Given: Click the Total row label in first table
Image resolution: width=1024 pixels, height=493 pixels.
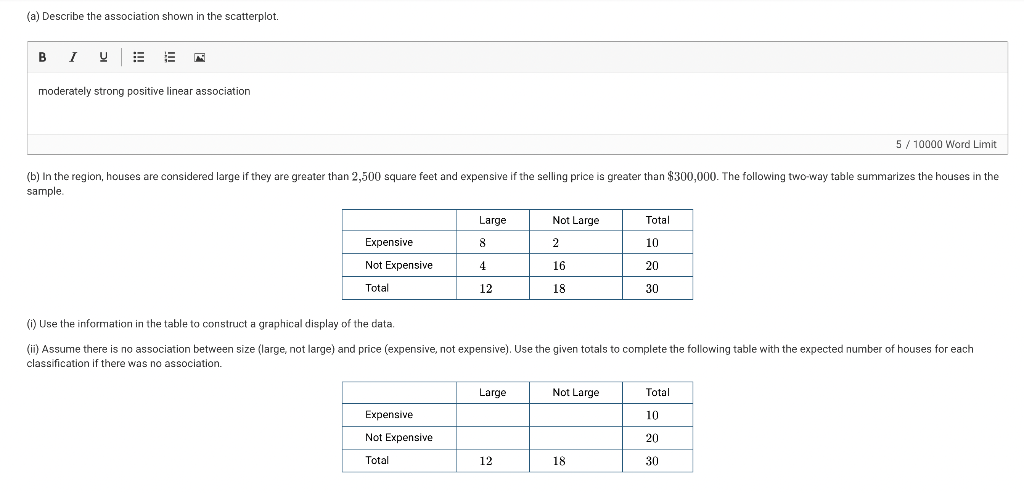Looking at the screenshot, I should pyautogui.click(x=377, y=288).
